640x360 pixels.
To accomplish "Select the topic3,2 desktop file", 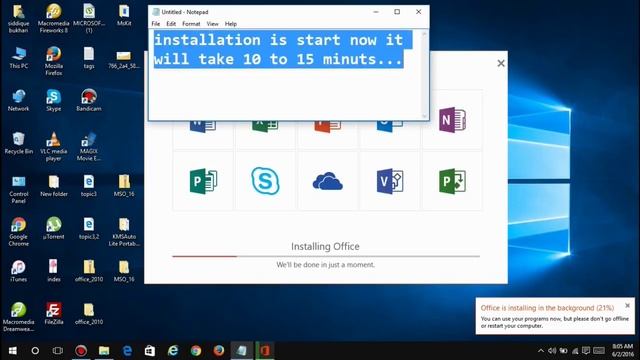I will [x=89, y=229].
